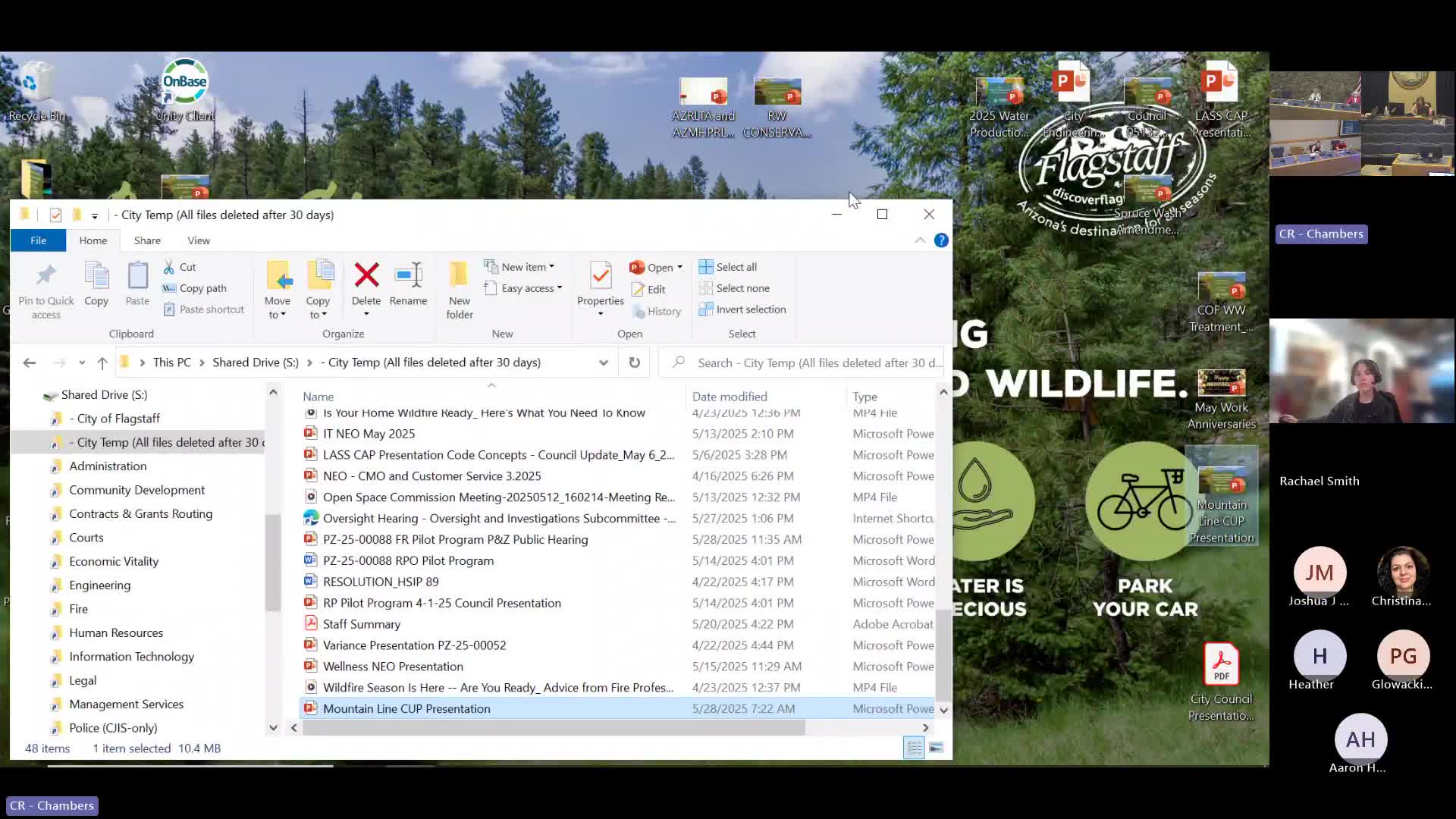Open the File menu tab
Image resolution: width=1456 pixels, height=819 pixels.
click(38, 240)
